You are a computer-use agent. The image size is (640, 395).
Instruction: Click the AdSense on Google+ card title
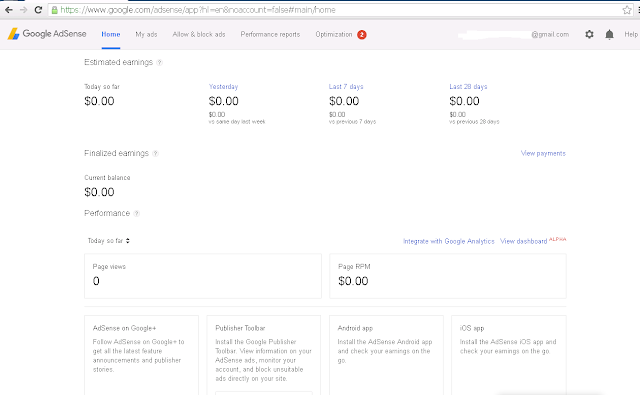point(124,328)
